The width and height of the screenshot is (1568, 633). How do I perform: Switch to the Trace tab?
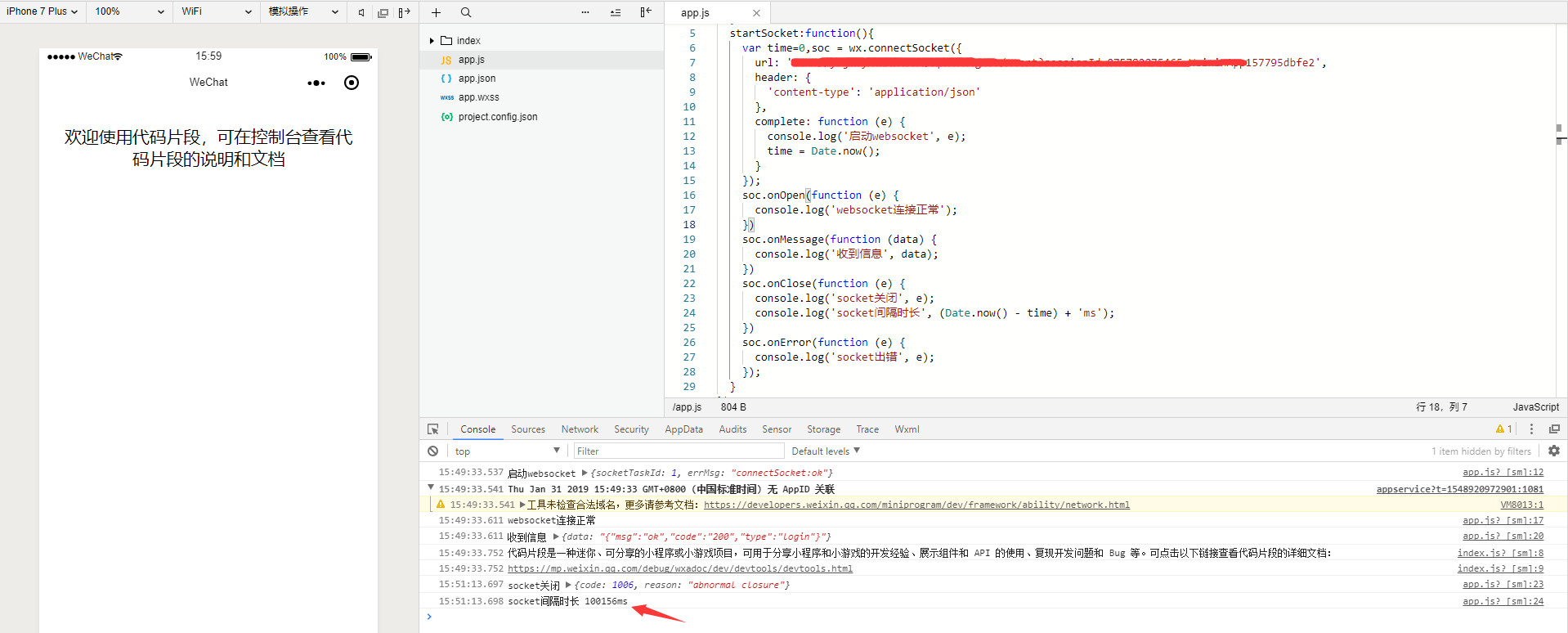[x=867, y=429]
